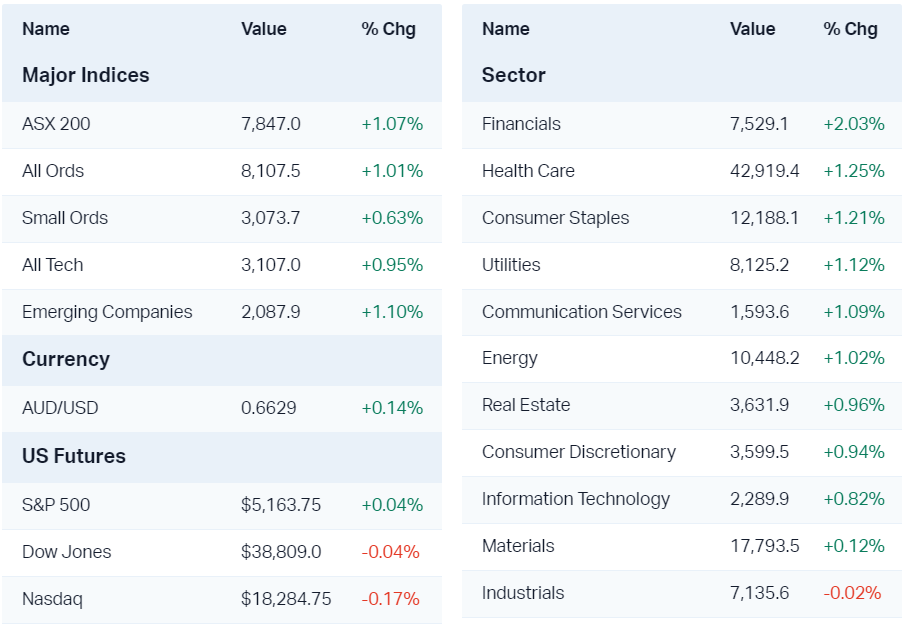This screenshot has width=905, height=627.
Task: Click the Real Estate sector
Action: (x=526, y=405)
